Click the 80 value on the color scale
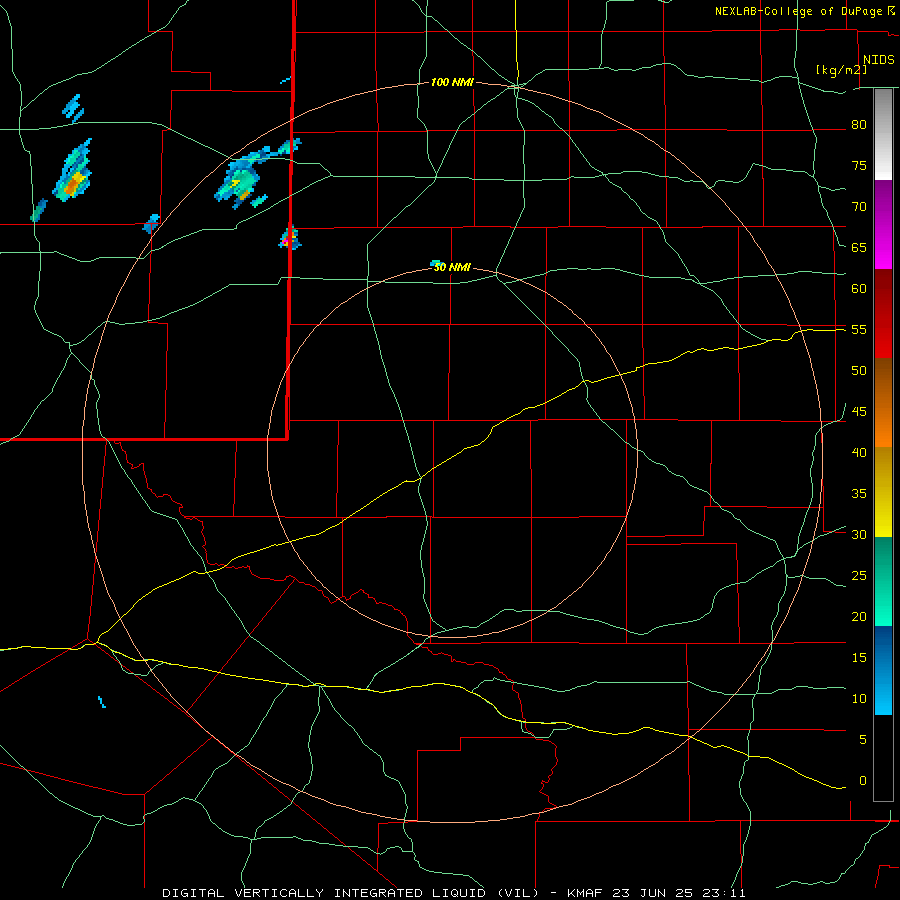900x900 pixels. pos(859,125)
